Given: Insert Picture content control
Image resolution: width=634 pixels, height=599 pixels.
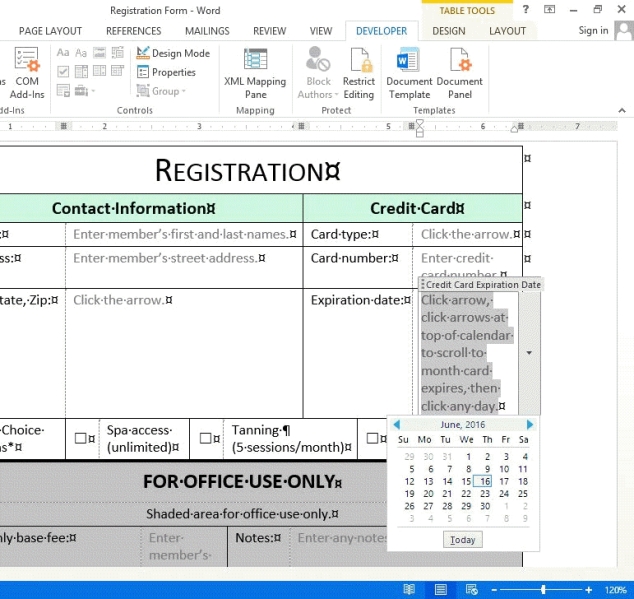Looking at the screenshot, I should click(x=99, y=53).
